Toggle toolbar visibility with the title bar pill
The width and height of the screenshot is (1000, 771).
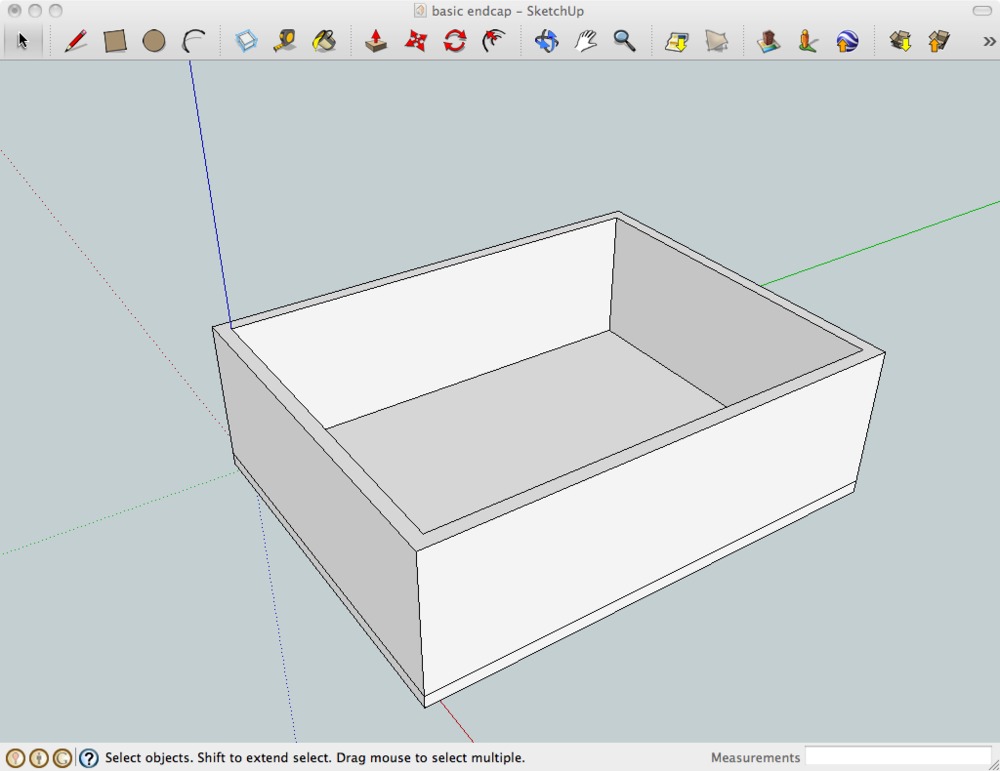click(x=981, y=11)
